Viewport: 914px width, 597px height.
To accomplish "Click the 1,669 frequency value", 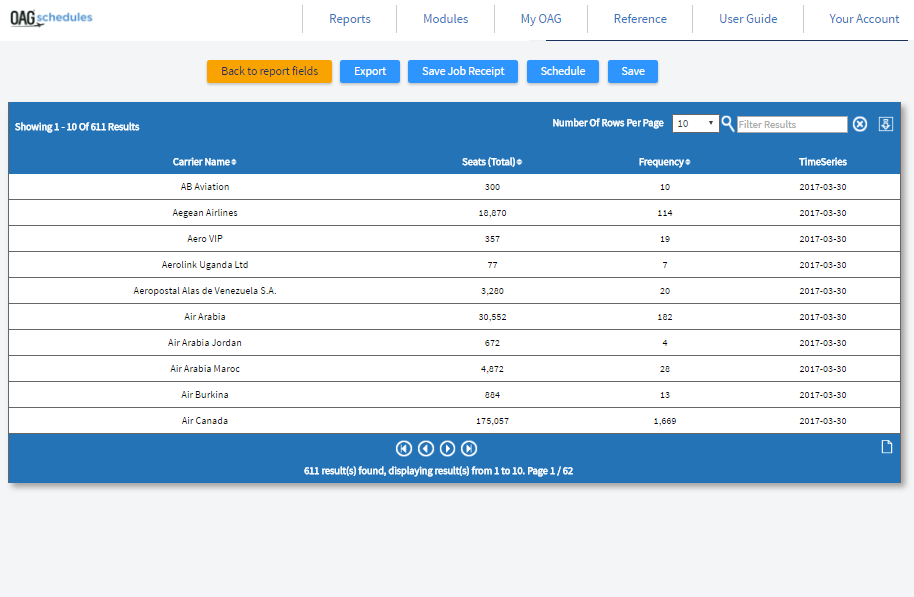I will click(665, 420).
